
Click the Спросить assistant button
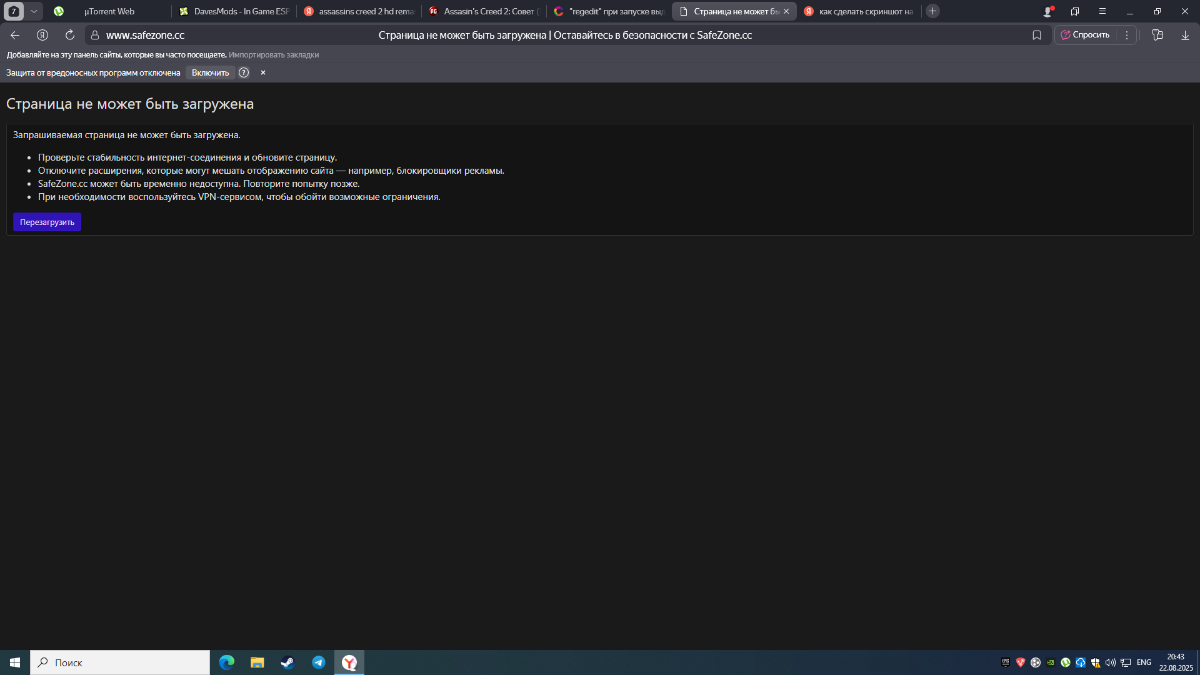[1085, 34]
